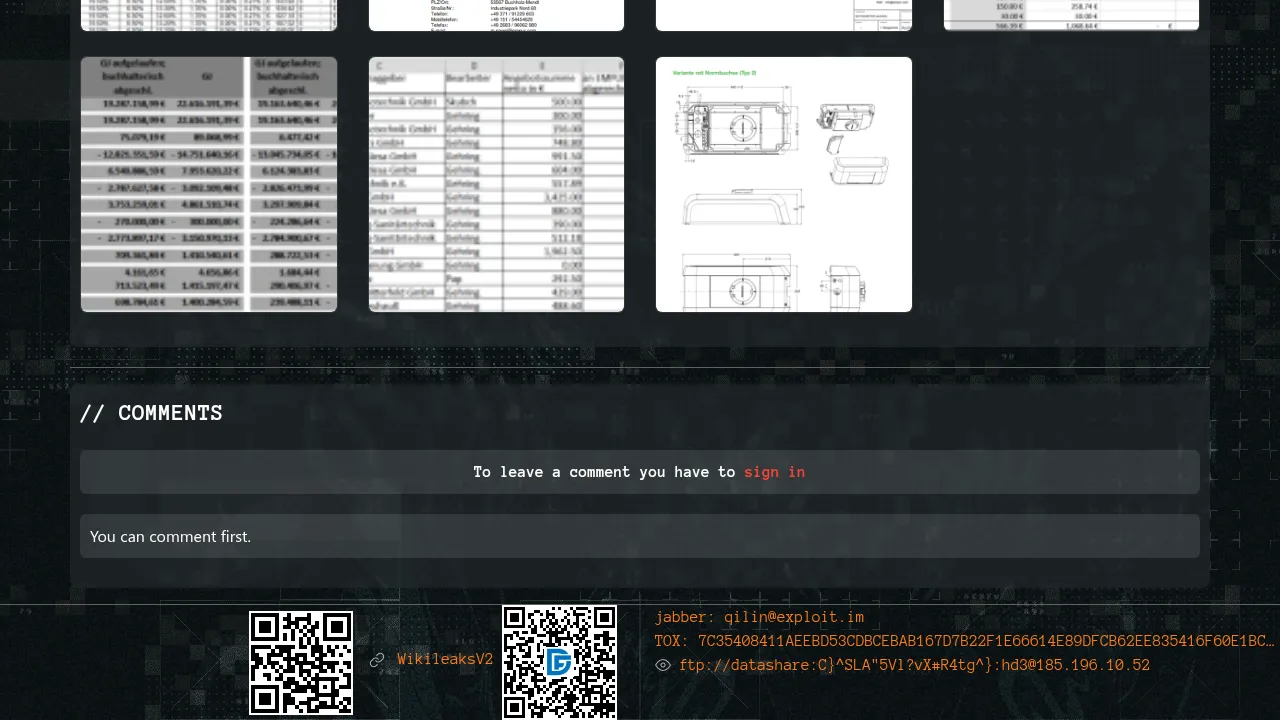Click the "You can comment first." box
Screen dimensions: 1280x720
click(640, 537)
